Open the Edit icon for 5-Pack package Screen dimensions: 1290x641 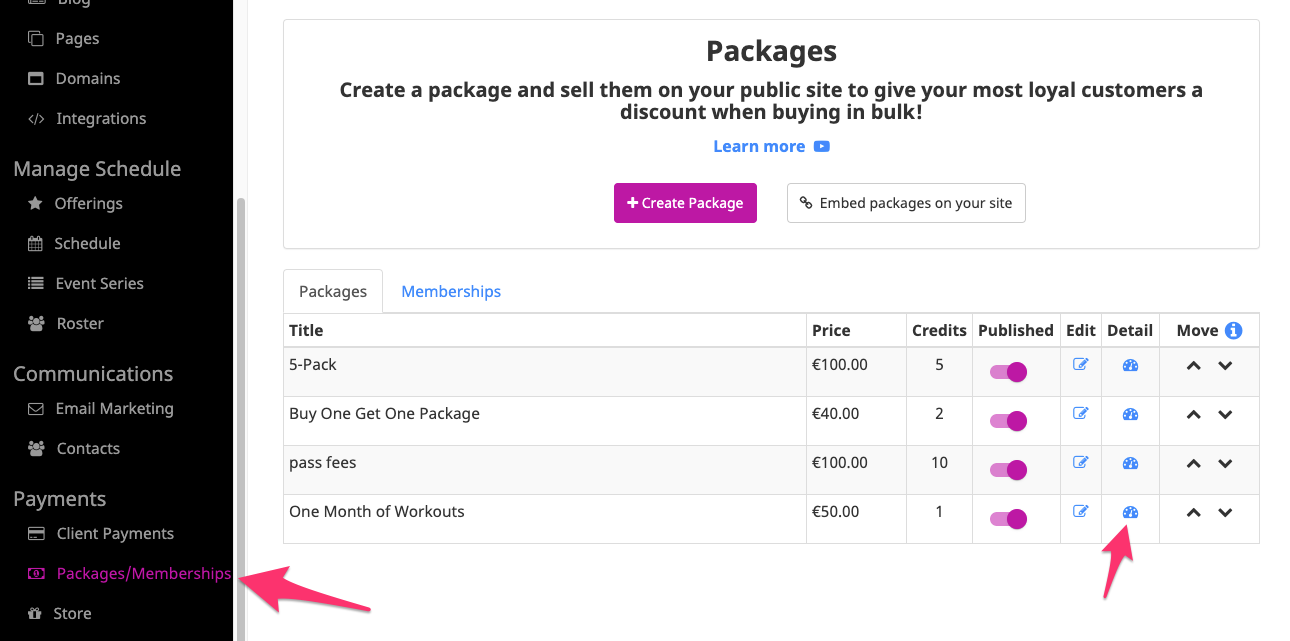1080,365
